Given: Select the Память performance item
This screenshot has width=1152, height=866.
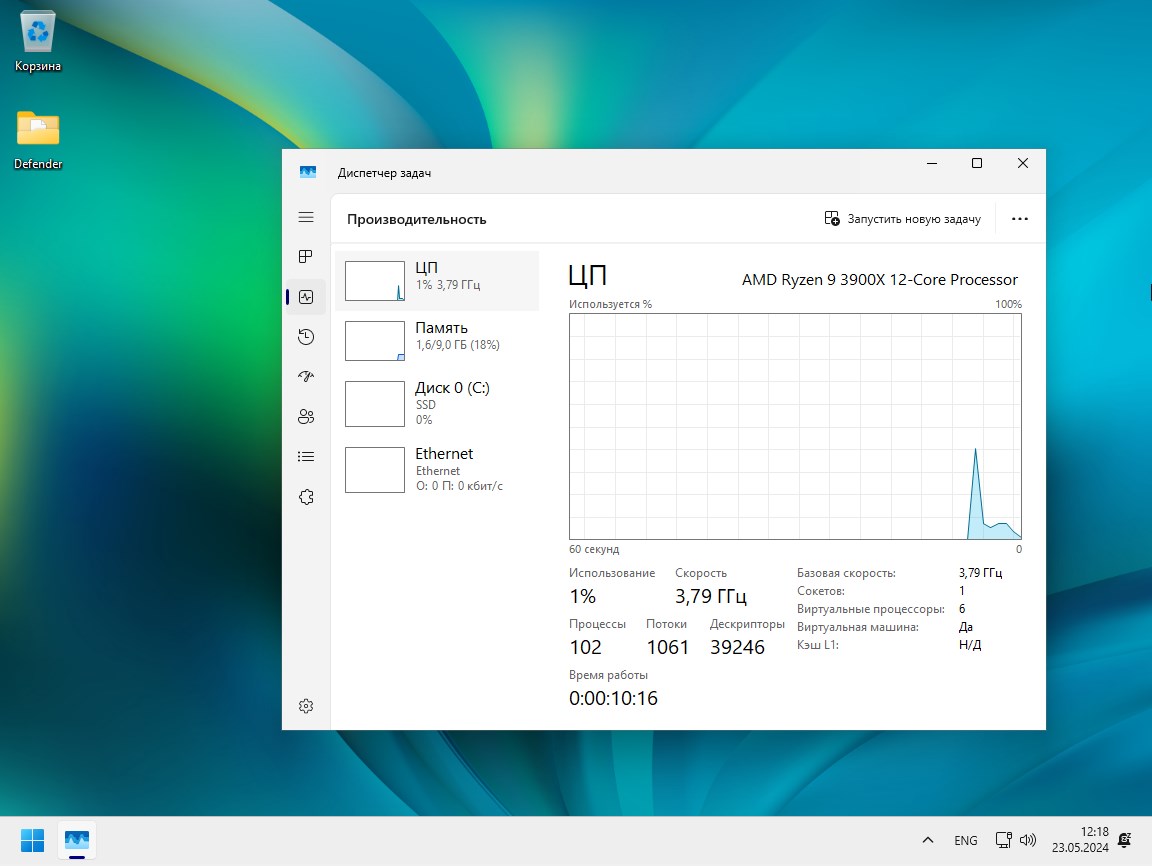Looking at the screenshot, I should (437, 341).
